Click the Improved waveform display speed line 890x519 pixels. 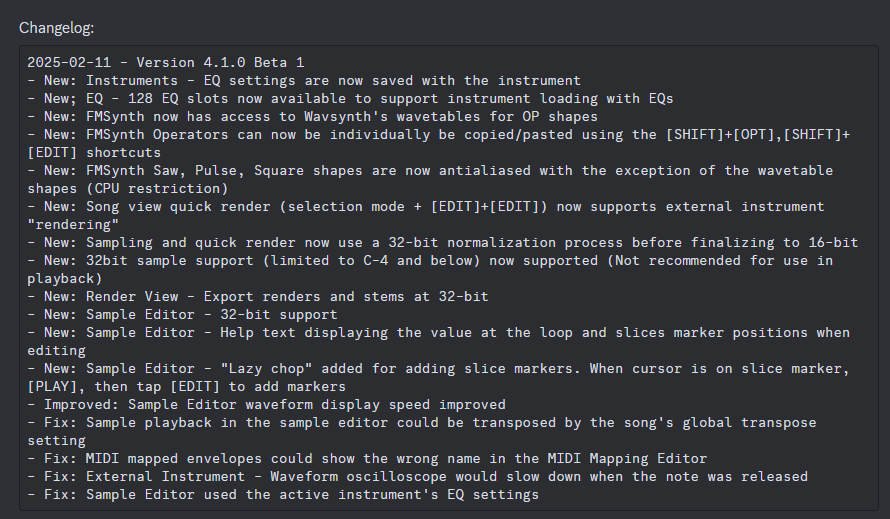pyautogui.click(x=266, y=405)
